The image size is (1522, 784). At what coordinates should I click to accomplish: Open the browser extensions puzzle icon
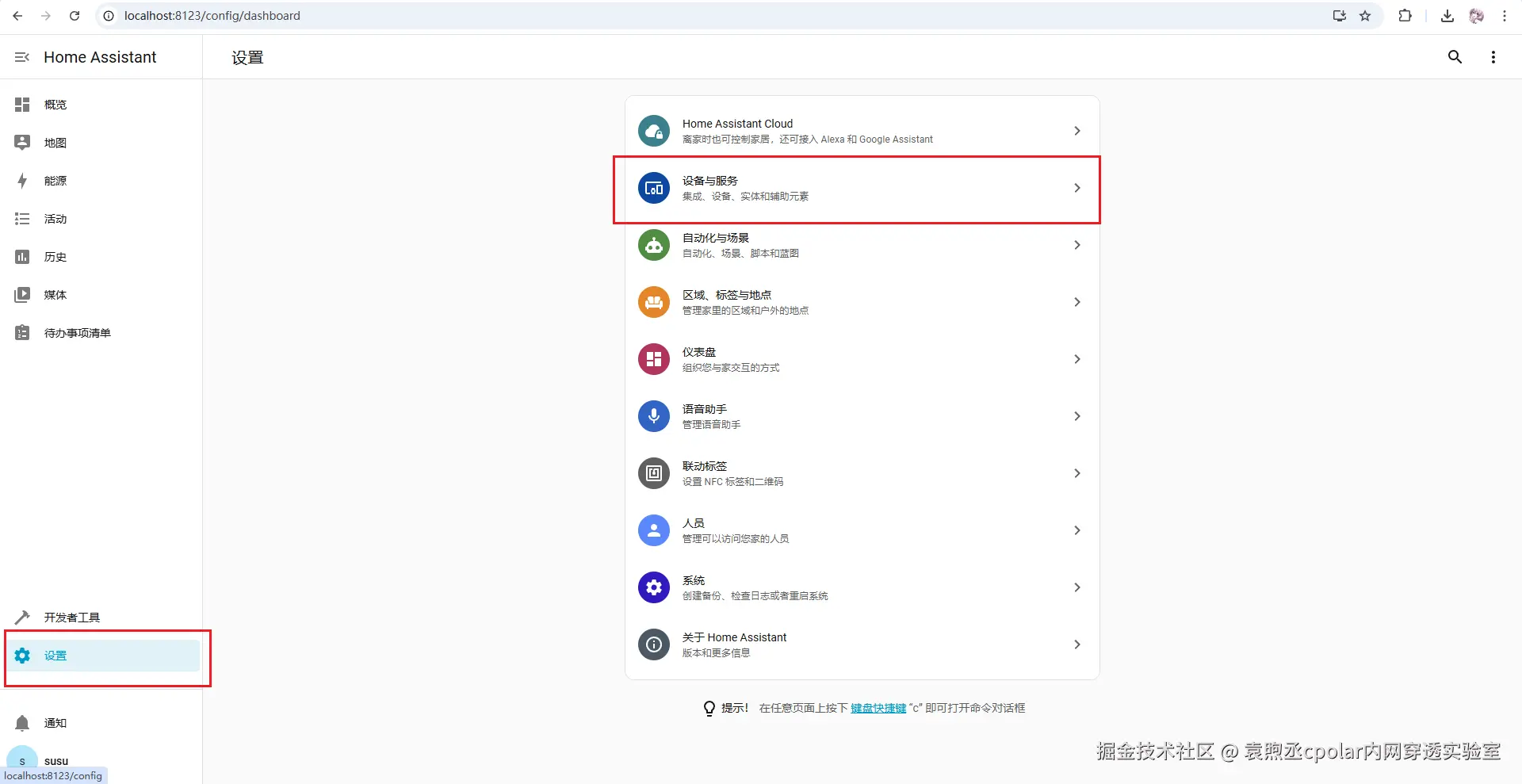[1405, 16]
